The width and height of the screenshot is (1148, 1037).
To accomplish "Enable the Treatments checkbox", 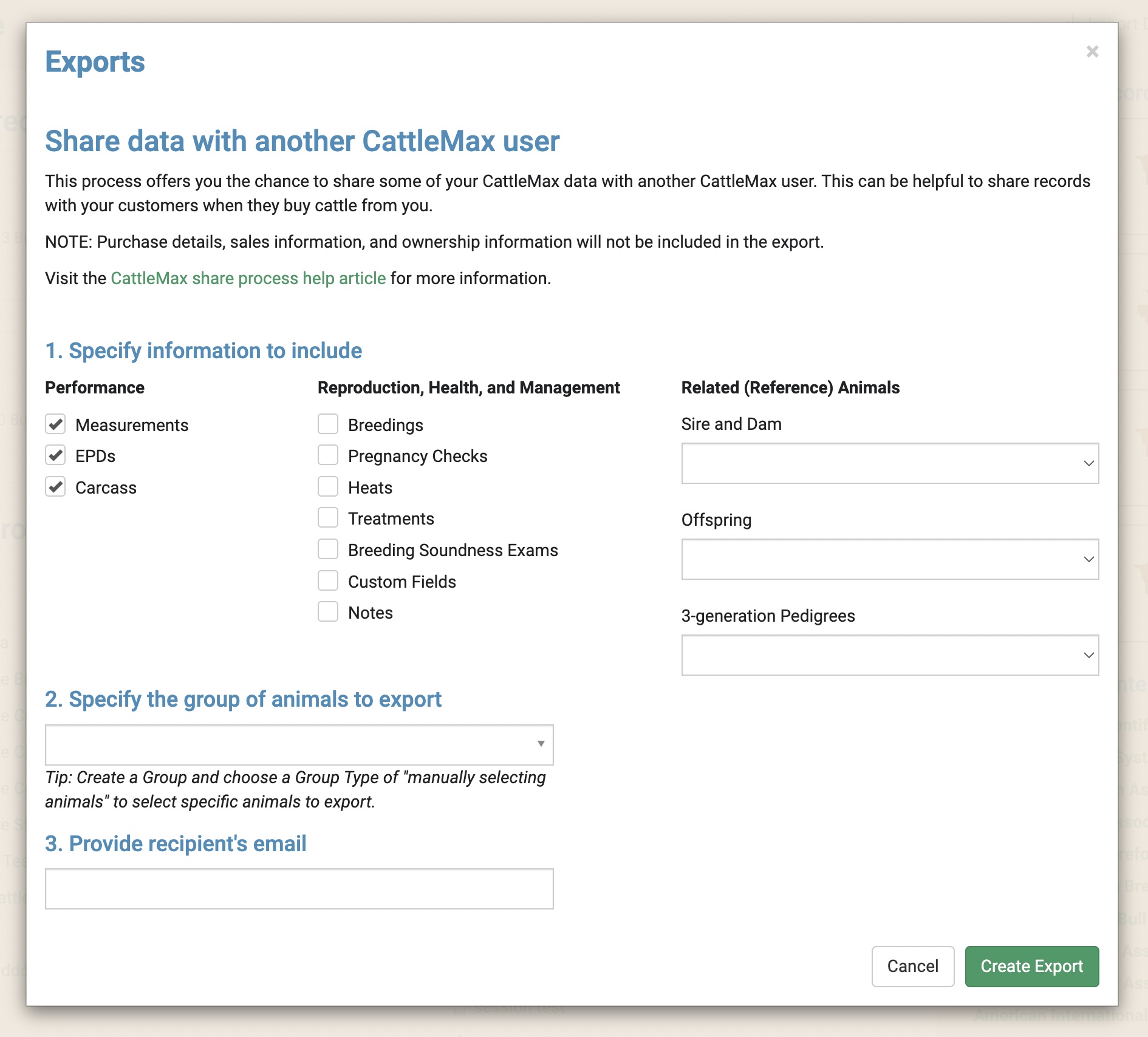I will point(328,518).
